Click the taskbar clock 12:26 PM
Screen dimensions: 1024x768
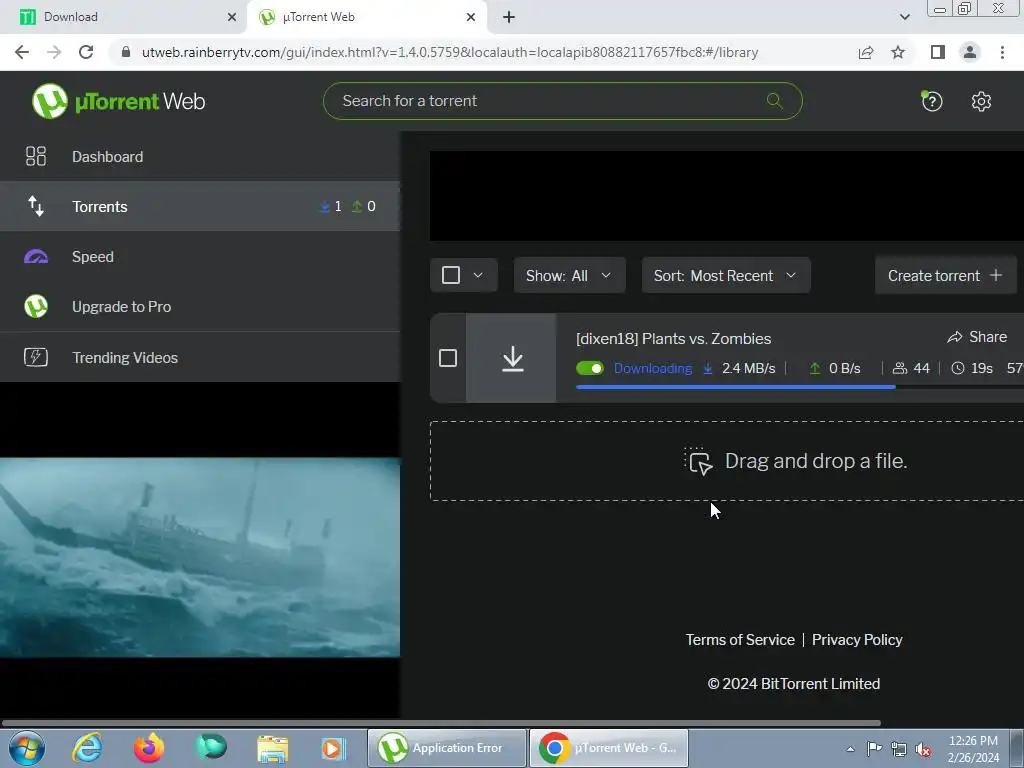[973, 741]
